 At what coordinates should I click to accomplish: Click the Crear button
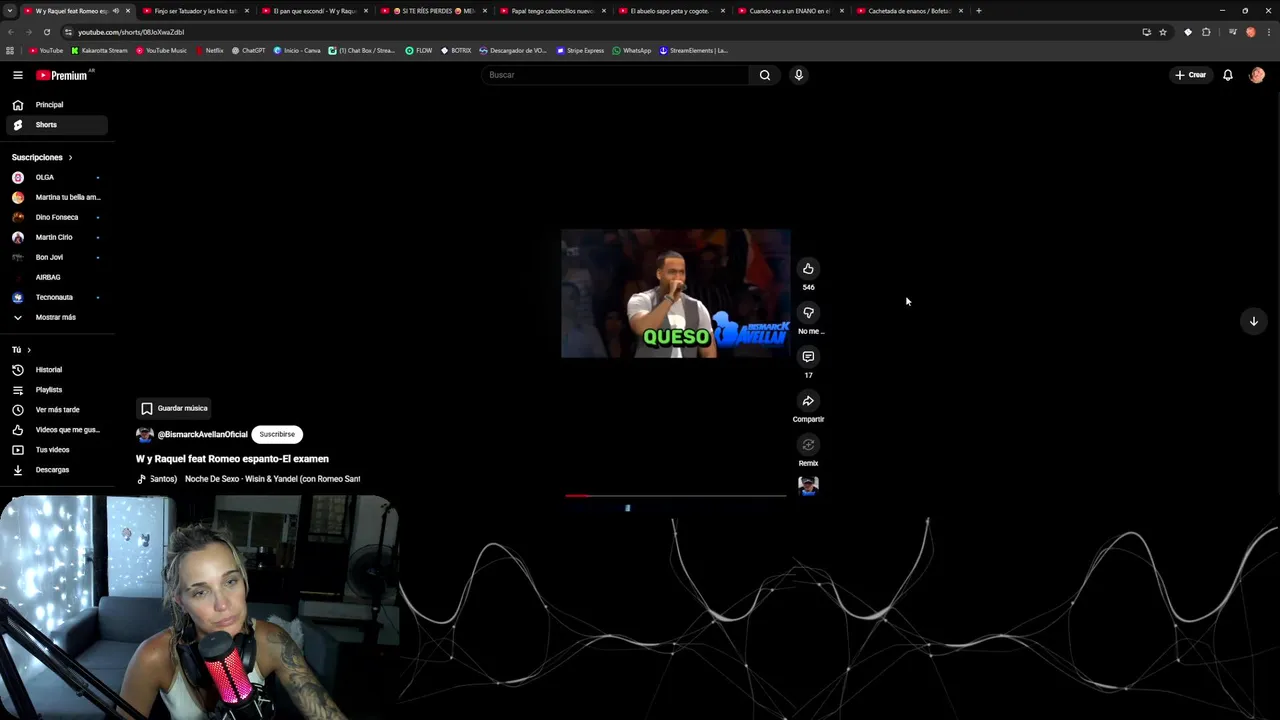(1190, 75)
